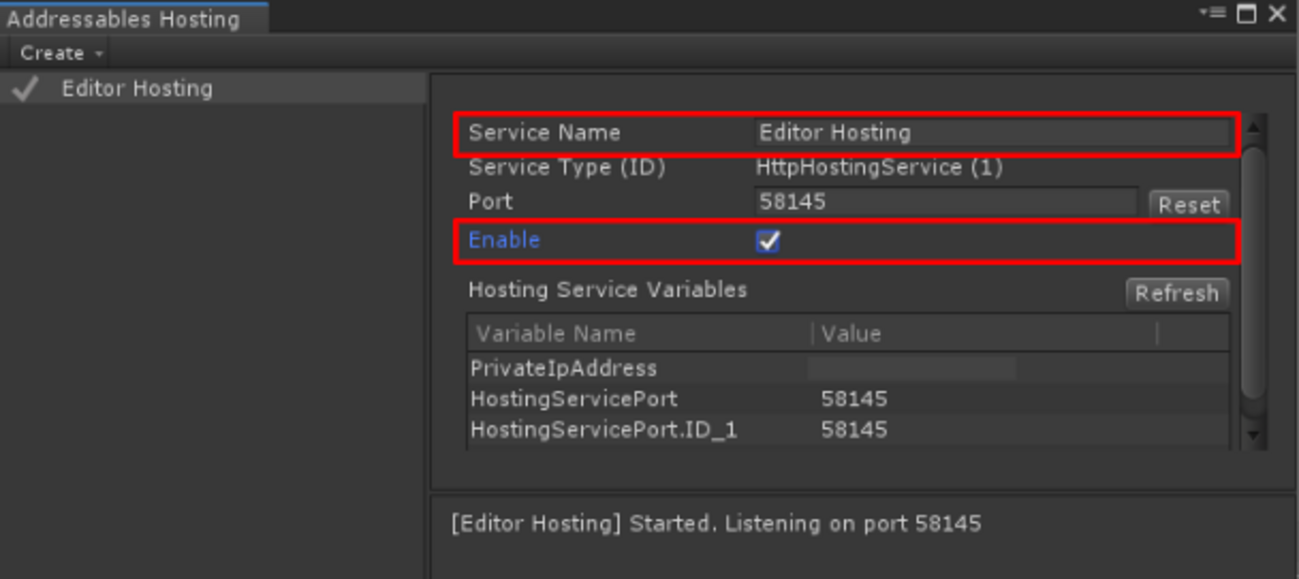Enable the hosting service checkbox
The height and width of the screenshot is (579, 1299).
(x=766, y=240)
